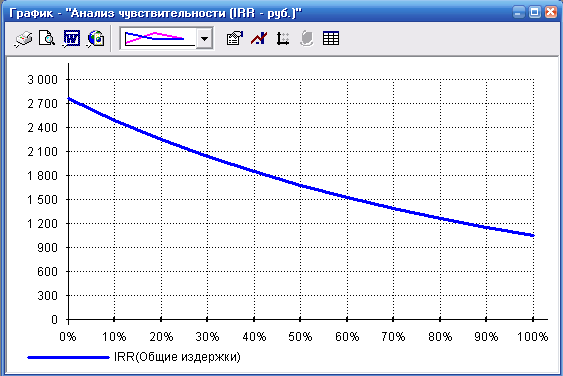Export chart to Word icon
Image resolution: width=563 pixels, height=376 pixels.
71,38
